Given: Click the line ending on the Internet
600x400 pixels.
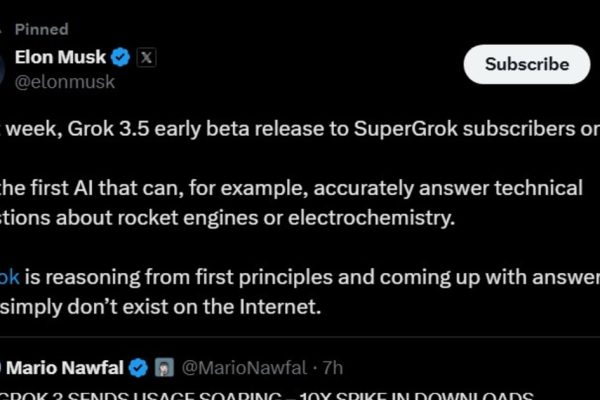Looking at the screenshot, I should (x=160, y=307).
